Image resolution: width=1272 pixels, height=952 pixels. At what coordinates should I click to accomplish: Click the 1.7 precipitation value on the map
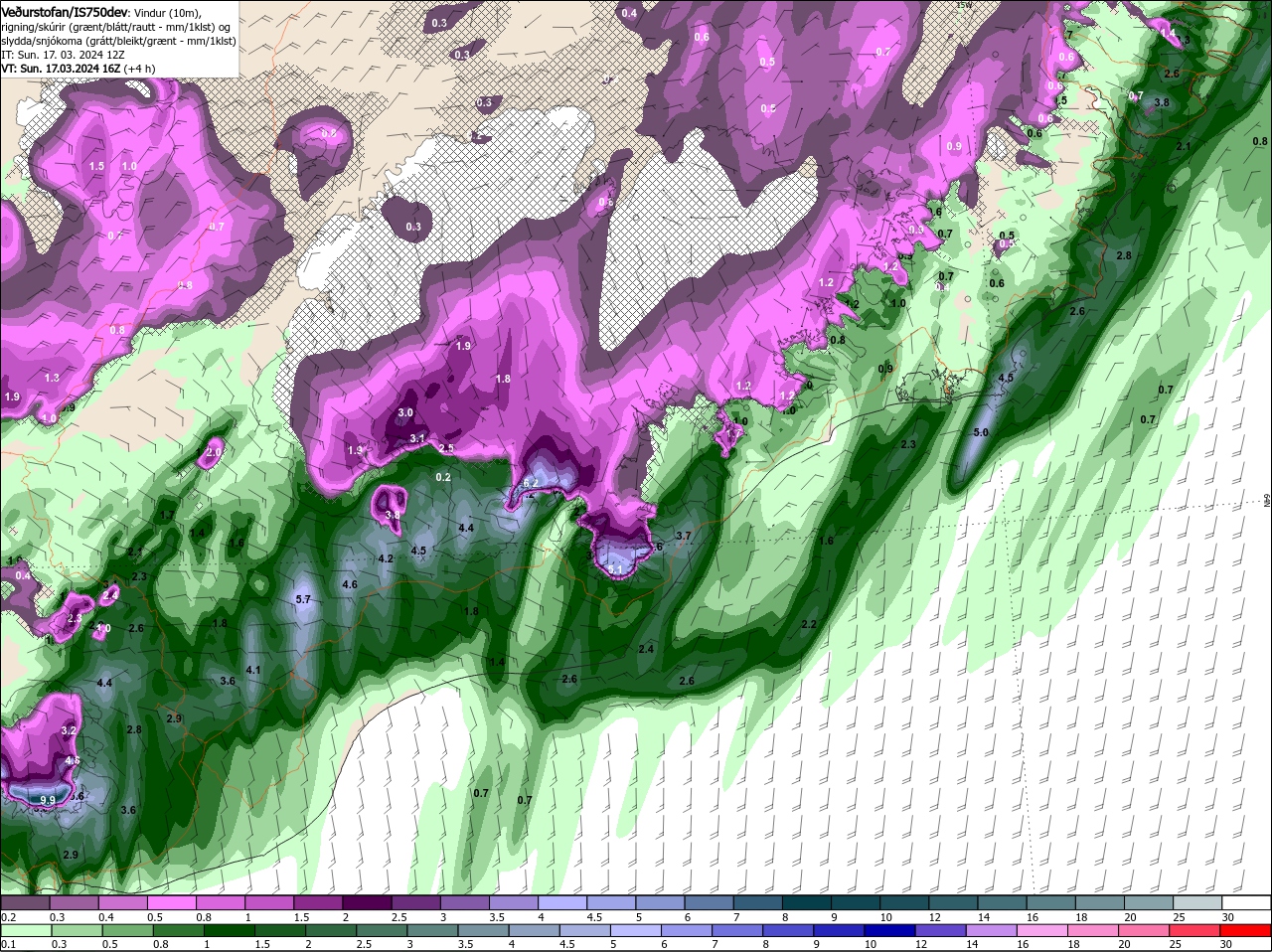pyautogui.click(x=168, y=515)
